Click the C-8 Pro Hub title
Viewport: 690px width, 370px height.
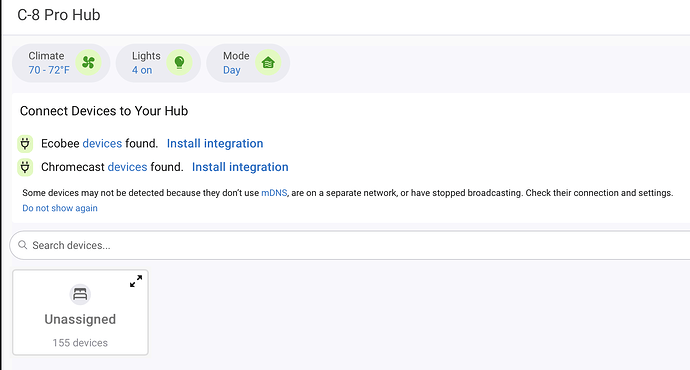point(59,15)
